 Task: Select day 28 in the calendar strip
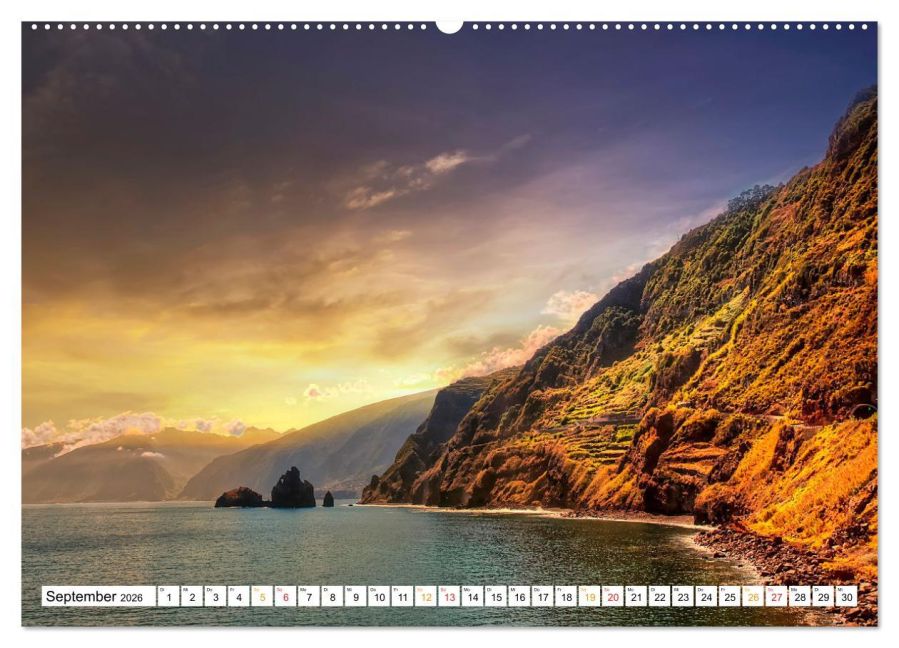click(x=800, y=596)
